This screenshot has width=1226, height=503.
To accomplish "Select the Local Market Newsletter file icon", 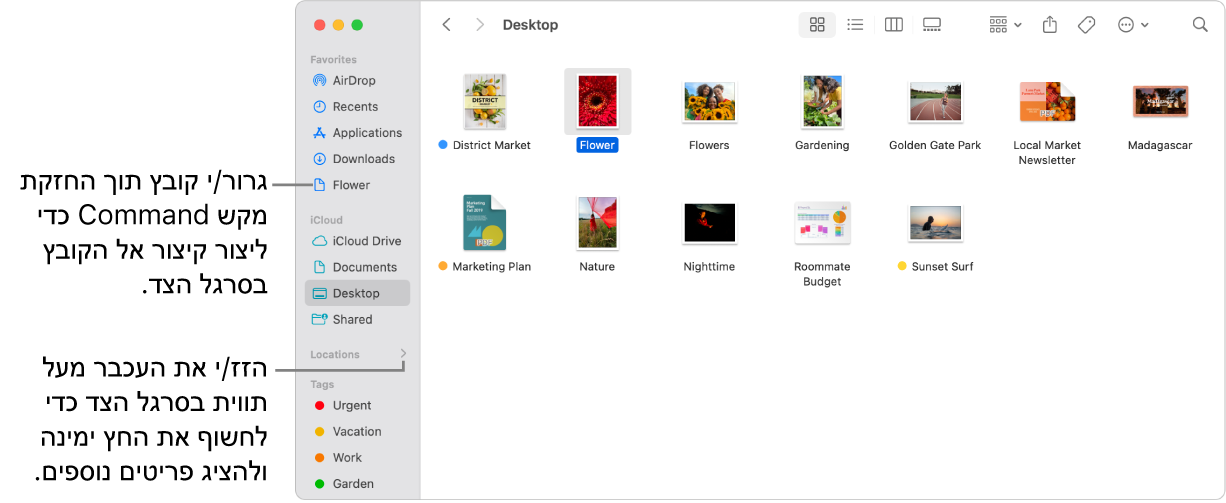I will coord(1047,102).
